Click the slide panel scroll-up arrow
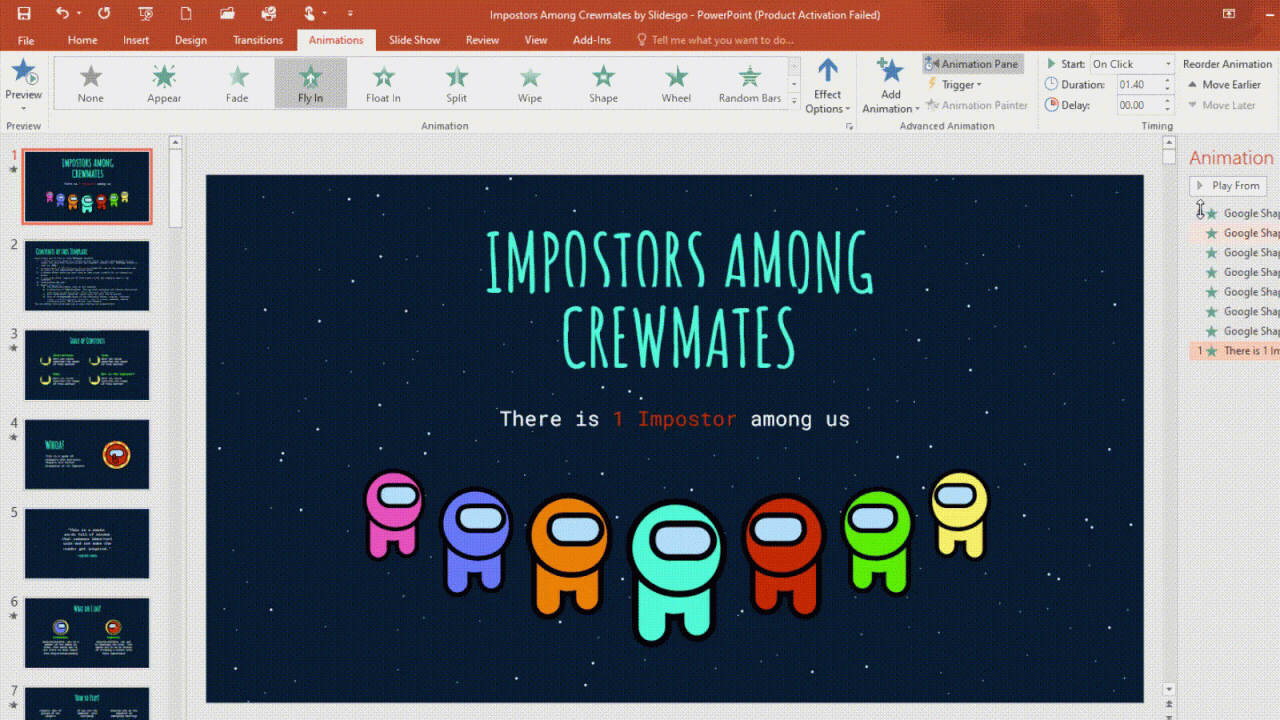This screenshot has width=1280, height=720. [x=176, y=142]
